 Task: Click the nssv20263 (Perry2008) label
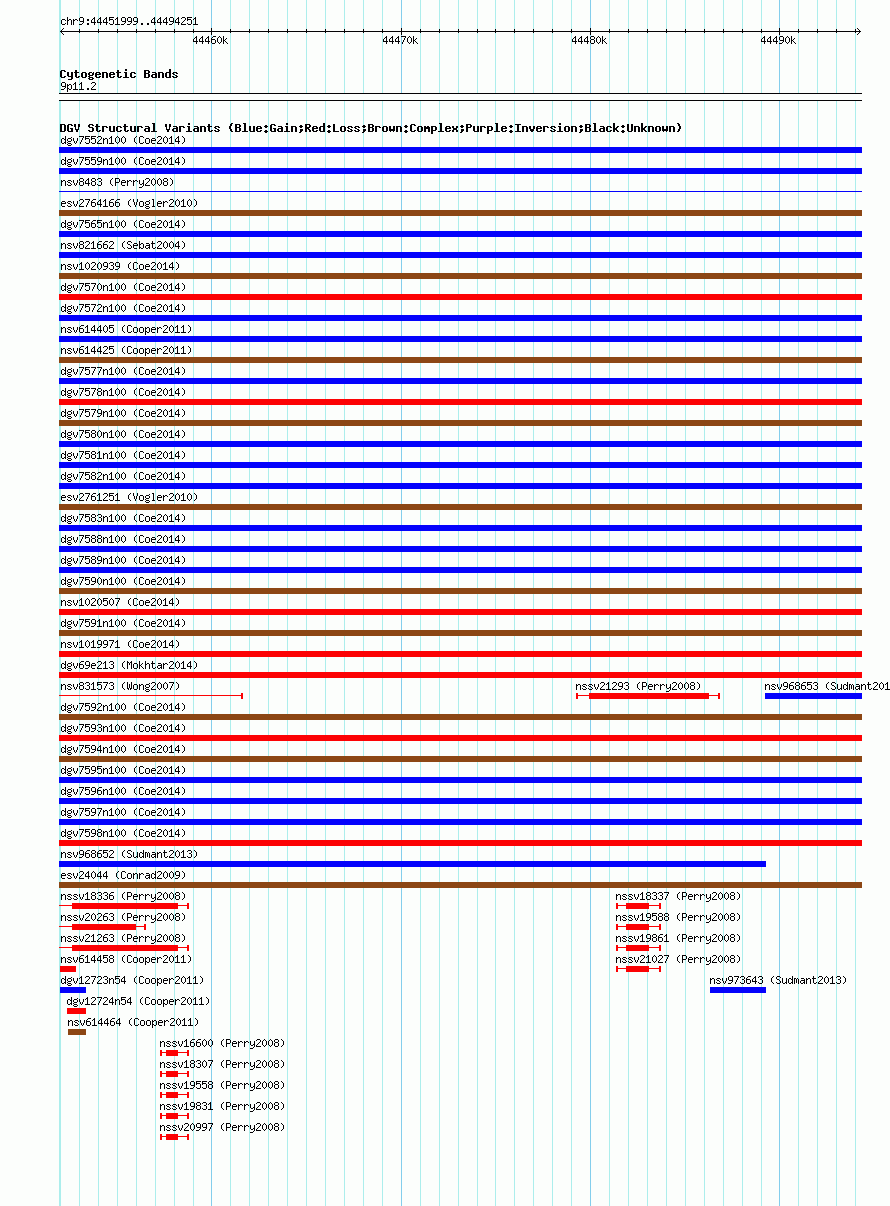click(x=123, y=917)
